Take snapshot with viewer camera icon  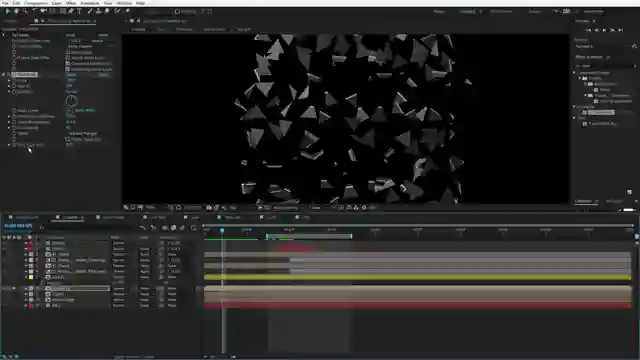pos(209,208)
